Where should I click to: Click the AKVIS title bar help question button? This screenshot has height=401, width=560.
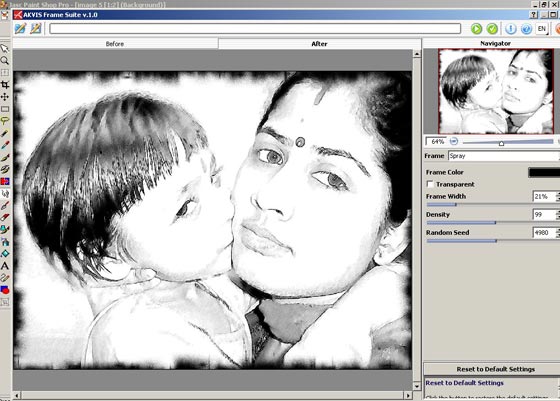[534, 15]
